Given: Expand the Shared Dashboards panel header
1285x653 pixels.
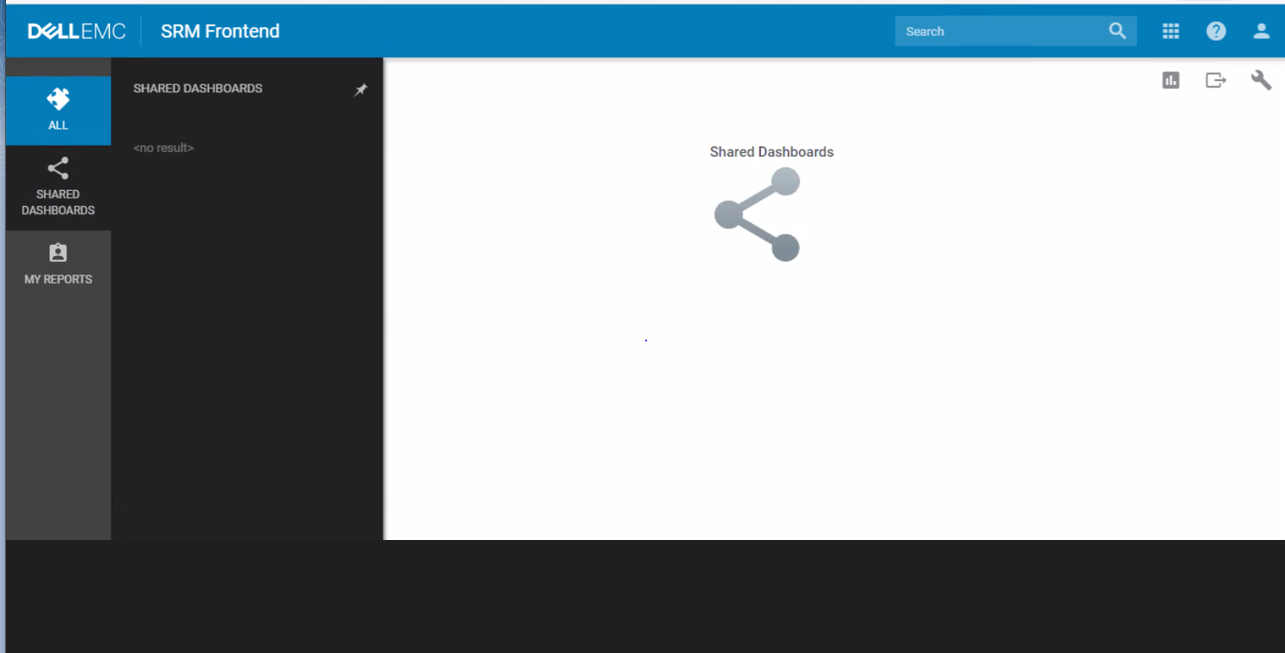Looking at the screenshot, I should tap(197, 88).
